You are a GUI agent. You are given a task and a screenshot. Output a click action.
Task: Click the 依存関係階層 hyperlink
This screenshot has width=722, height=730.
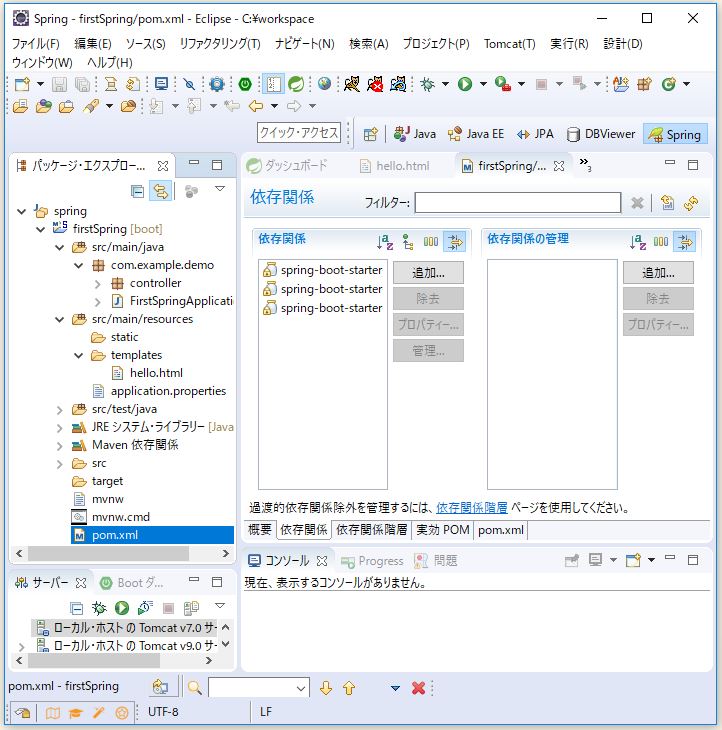472,507
